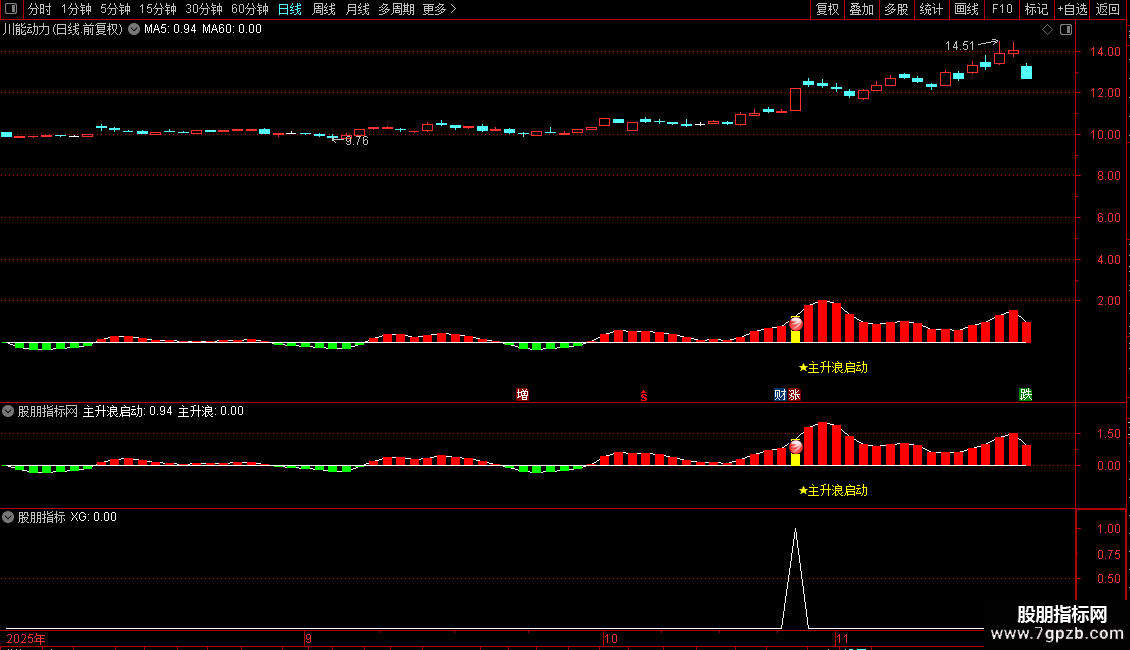
Task: Select the 5分钟 period tab
Action: (x=115, y=9)
